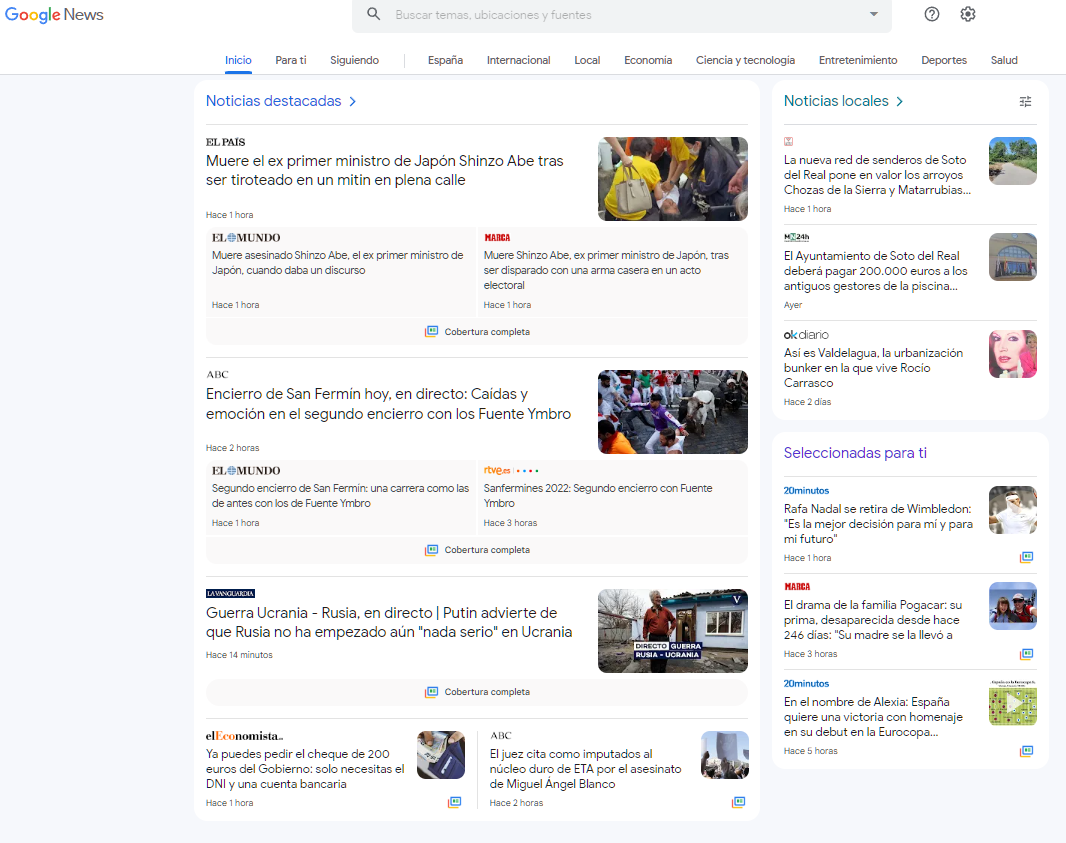This screenshot has height=843, width=1066.
Task: Go to the Deportes tab
Action: point(944,60)
